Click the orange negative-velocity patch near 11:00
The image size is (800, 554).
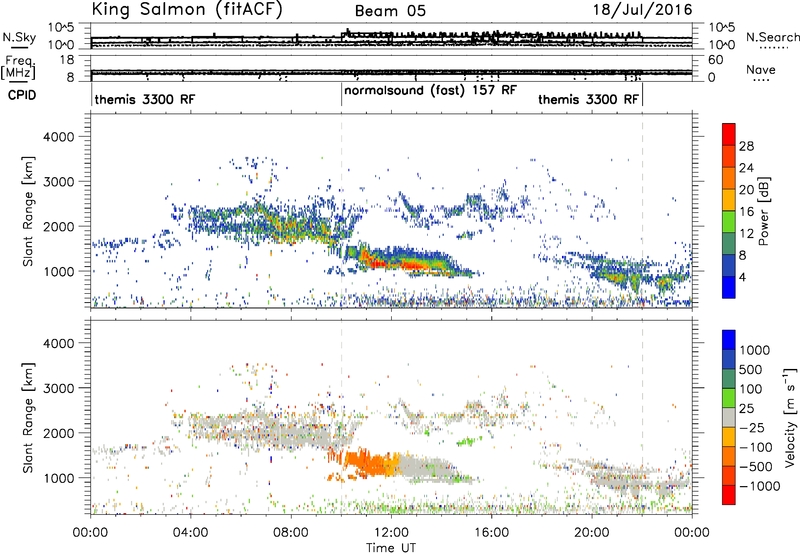365,463
